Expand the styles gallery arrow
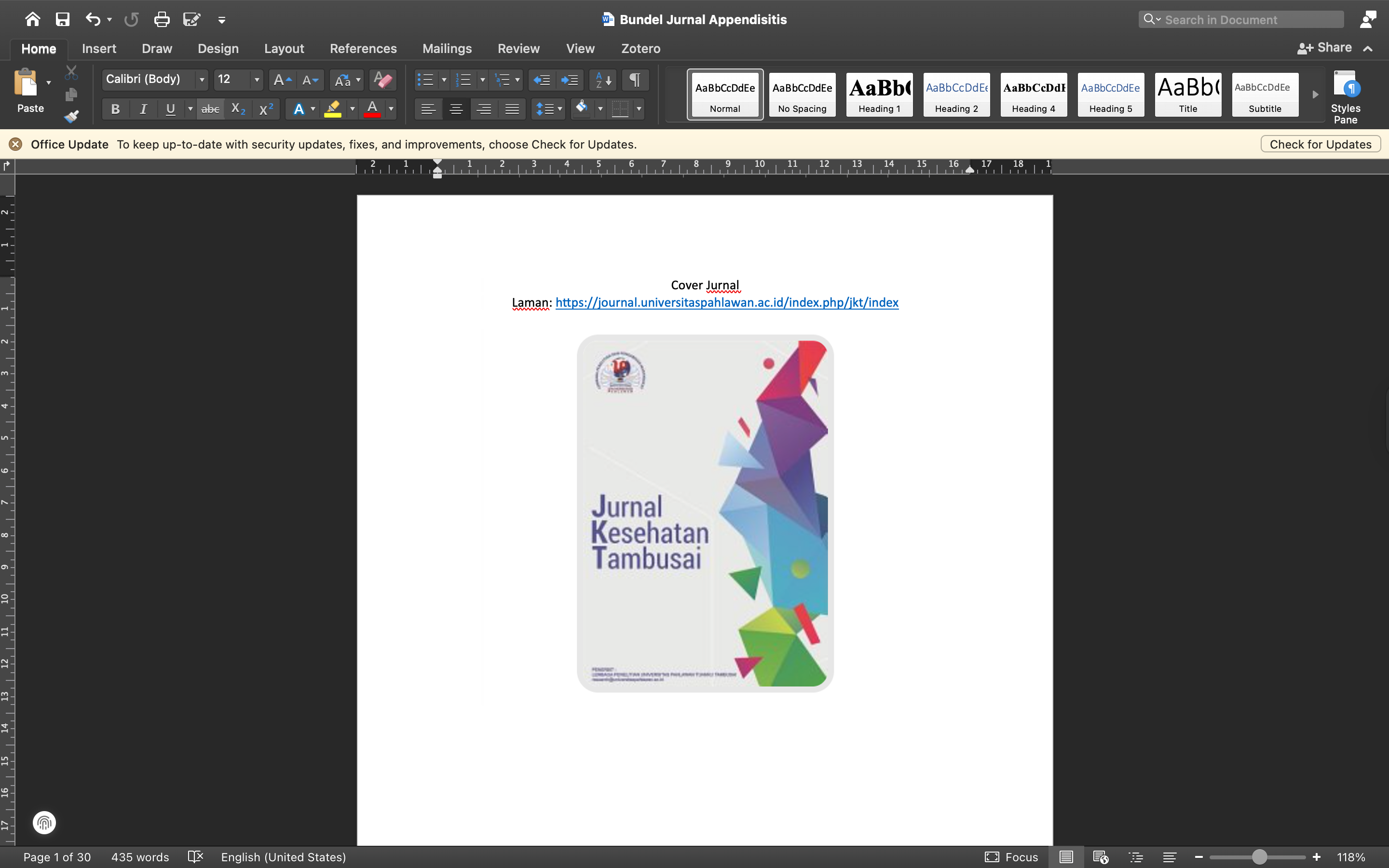This screenshot has width=1389, height=868. (1315, 95)
